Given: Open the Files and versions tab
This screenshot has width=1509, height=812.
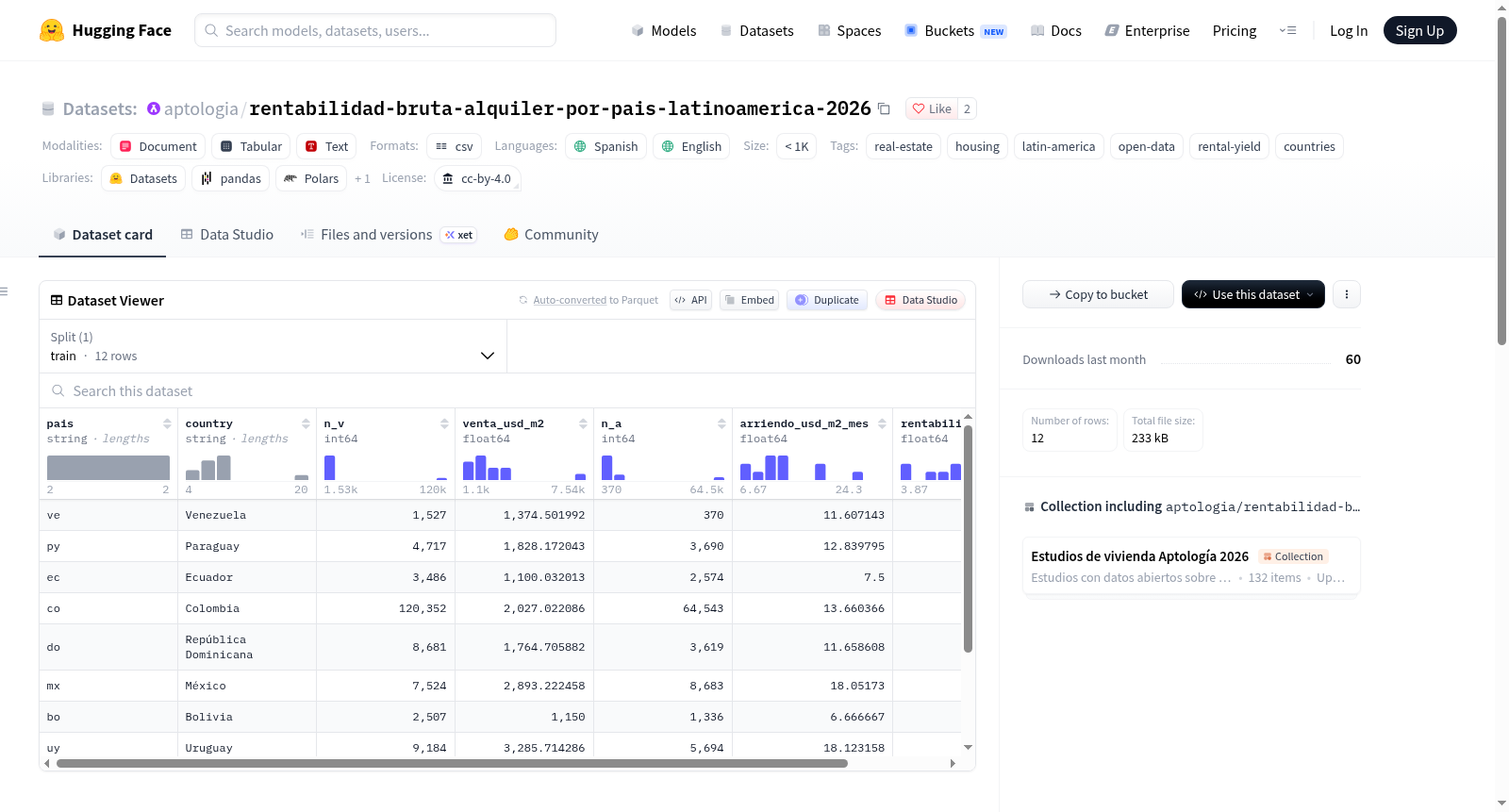Looking at the screenshot, I should tap(389, 235).
